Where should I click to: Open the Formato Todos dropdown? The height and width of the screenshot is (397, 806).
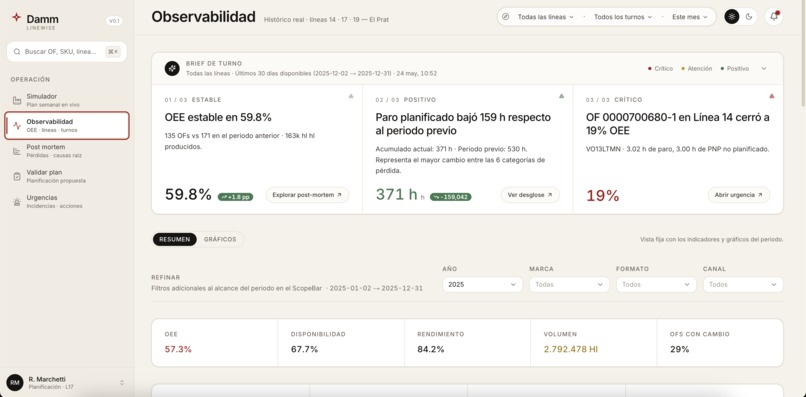(656, 284)
